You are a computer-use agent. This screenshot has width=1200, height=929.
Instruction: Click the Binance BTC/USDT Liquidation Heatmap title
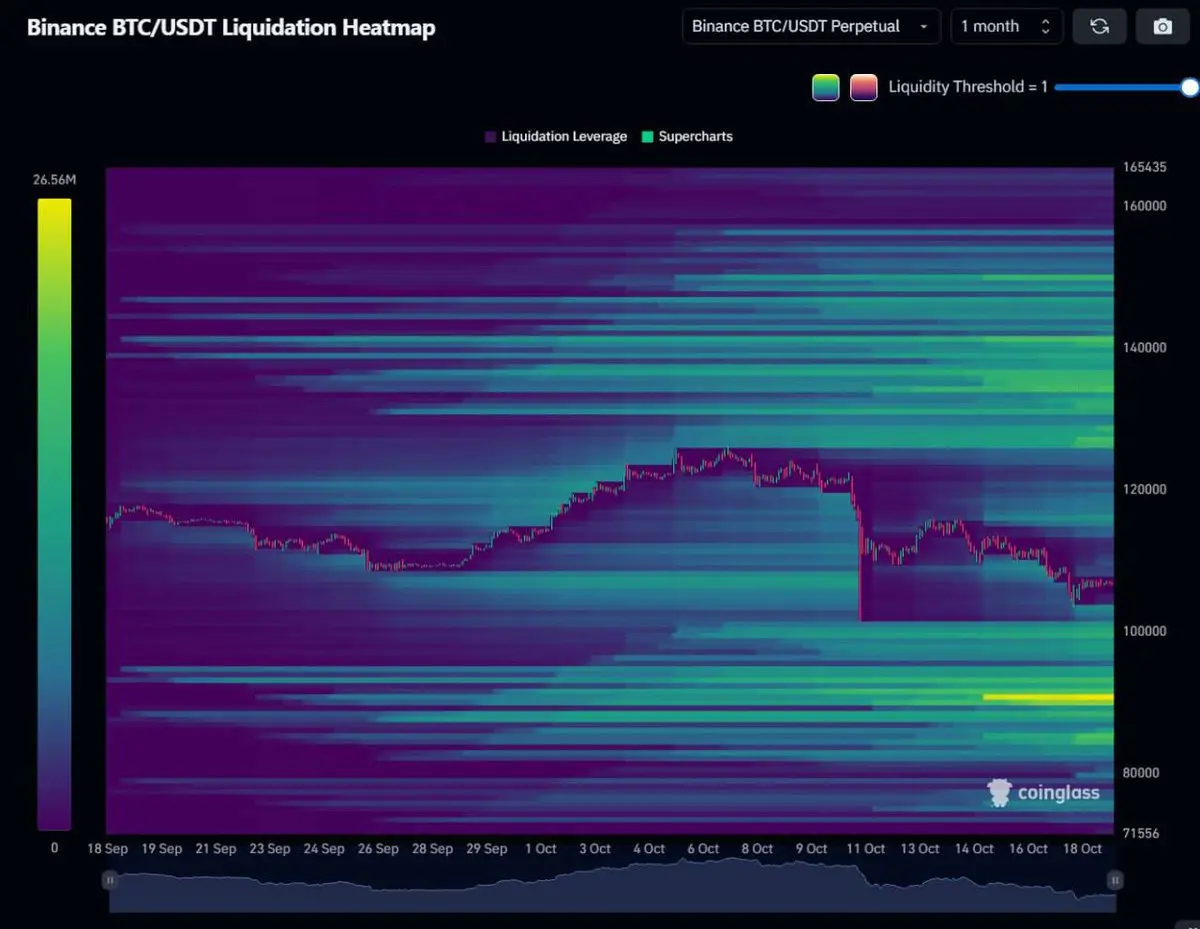pos(231,28)
